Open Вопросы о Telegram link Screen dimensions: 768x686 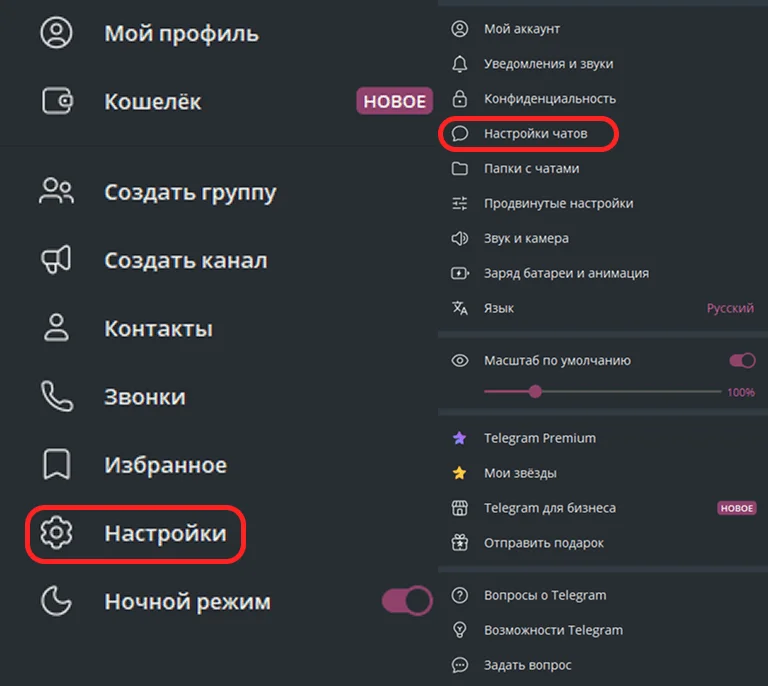pyautogui.click(x=545, y=595)
